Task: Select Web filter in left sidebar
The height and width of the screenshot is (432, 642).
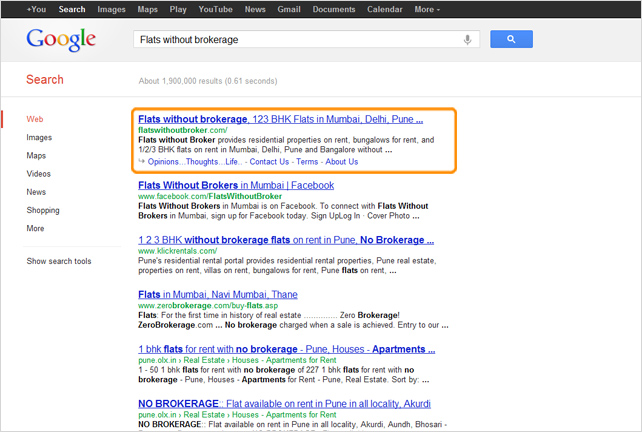Action: 35,119
